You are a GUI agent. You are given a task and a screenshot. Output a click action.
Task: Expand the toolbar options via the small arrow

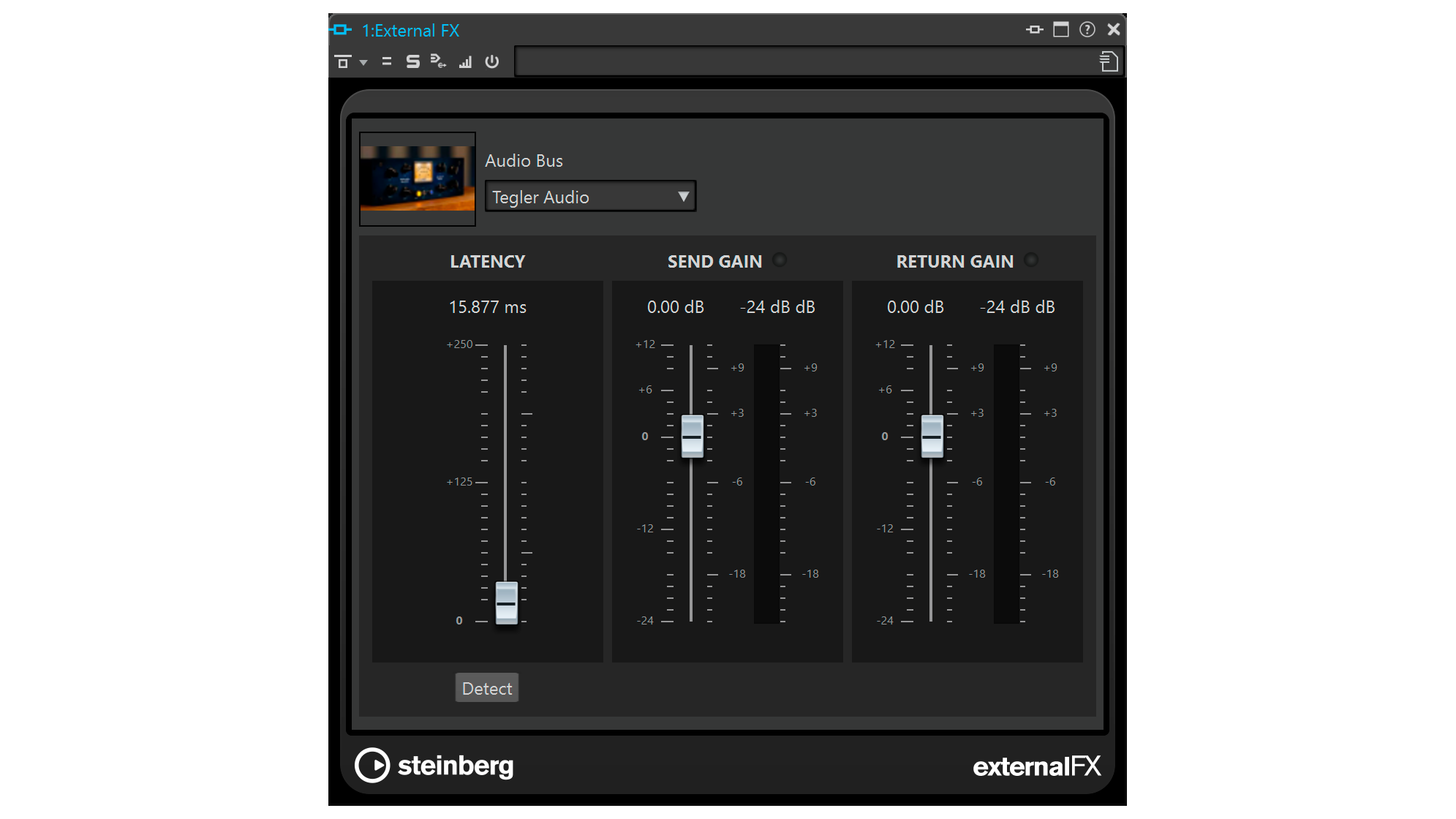[363, 64]
